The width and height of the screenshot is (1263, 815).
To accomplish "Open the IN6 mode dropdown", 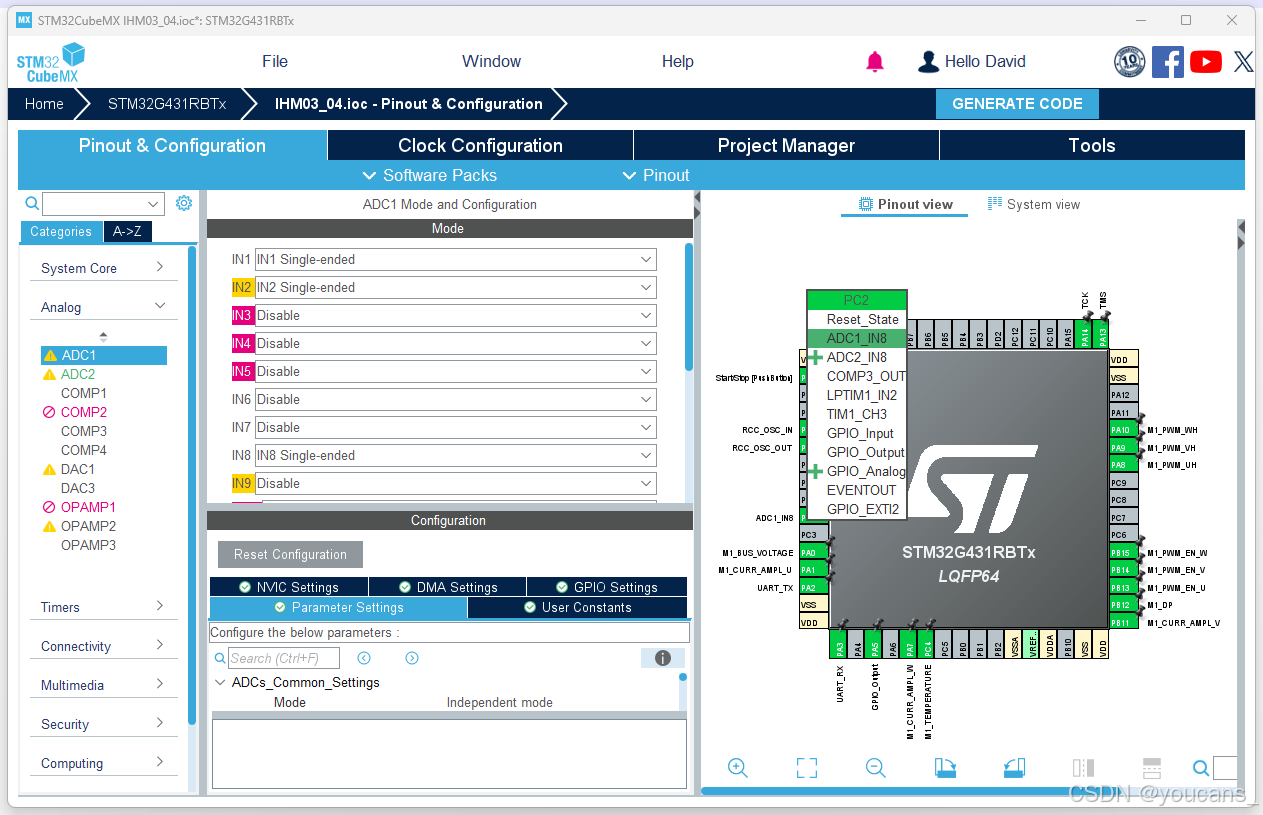I will (x=456, y=399).
